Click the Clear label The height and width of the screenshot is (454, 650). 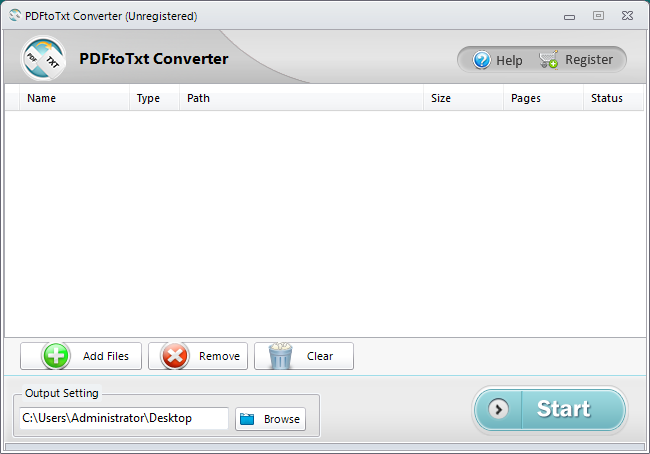(x=320, y=356)
